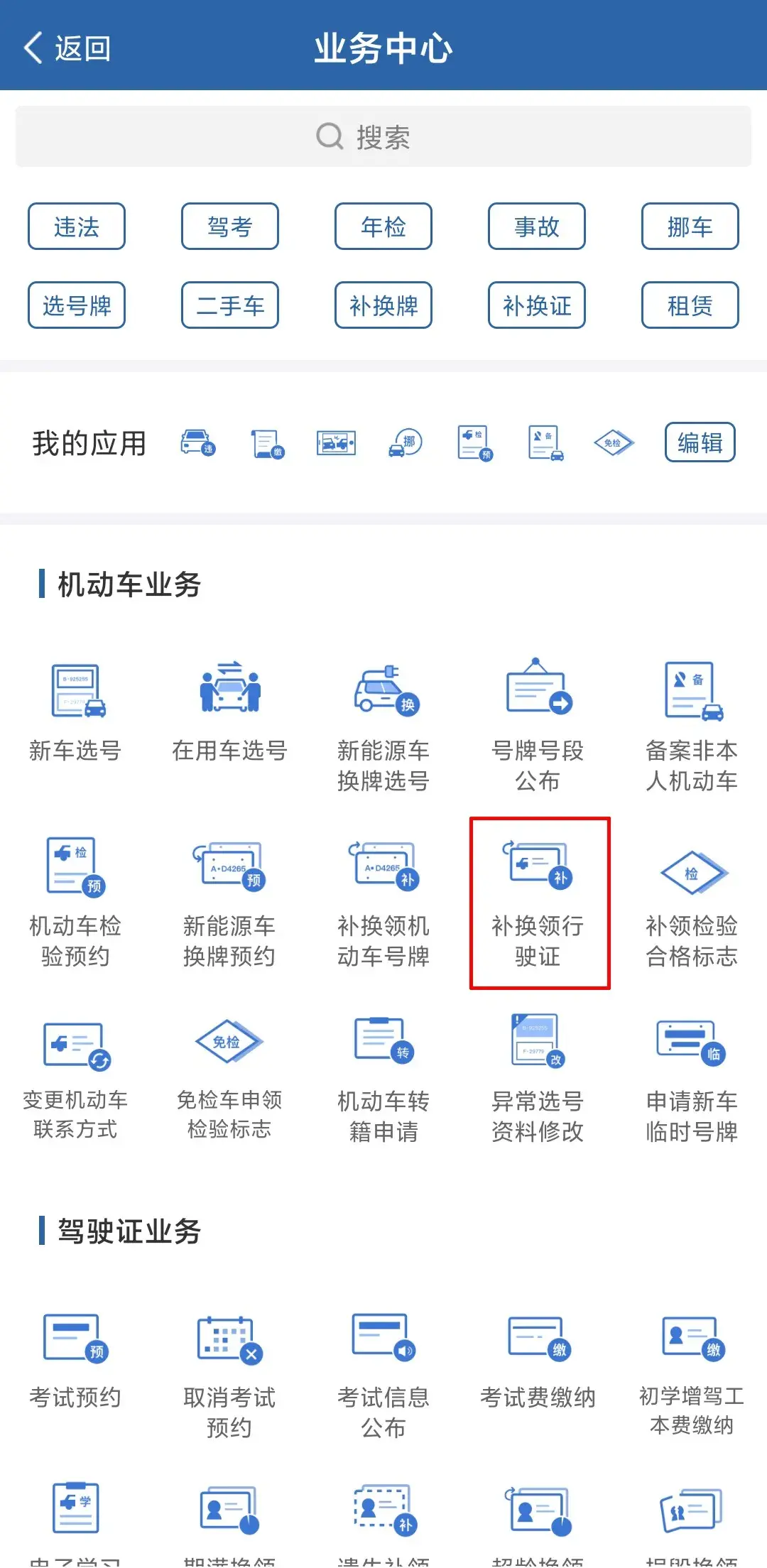Open 补换领行驶证 service
This screenshot has height=1568, width=767.
[x=538, y=902]
